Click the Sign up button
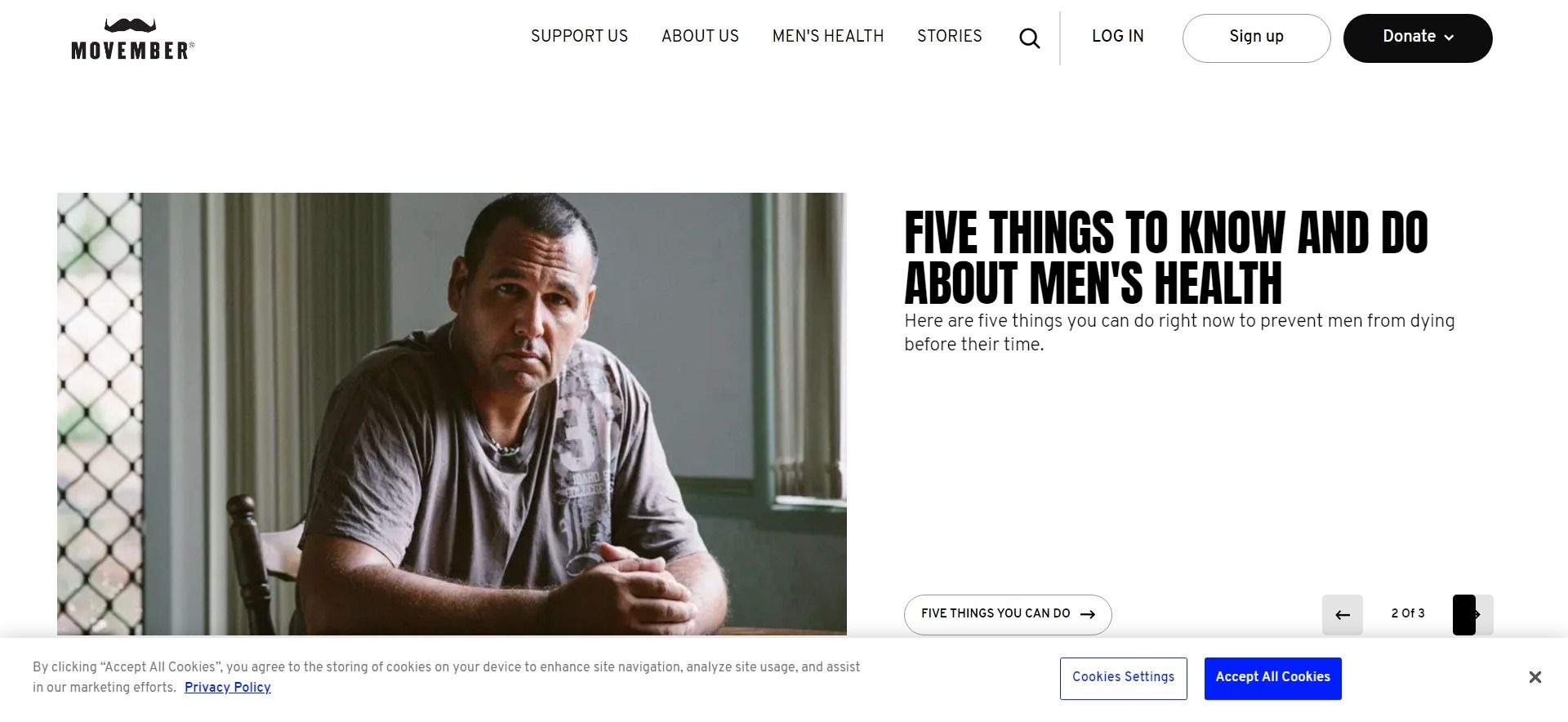 point(1256,38)
